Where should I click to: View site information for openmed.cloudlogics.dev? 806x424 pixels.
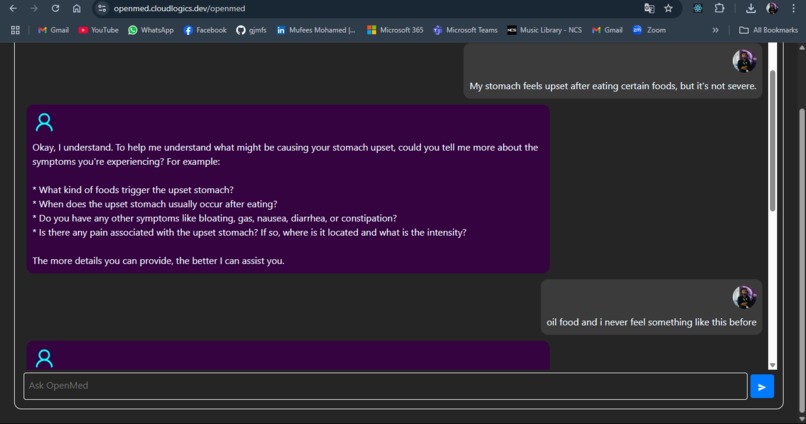(102, 8)
